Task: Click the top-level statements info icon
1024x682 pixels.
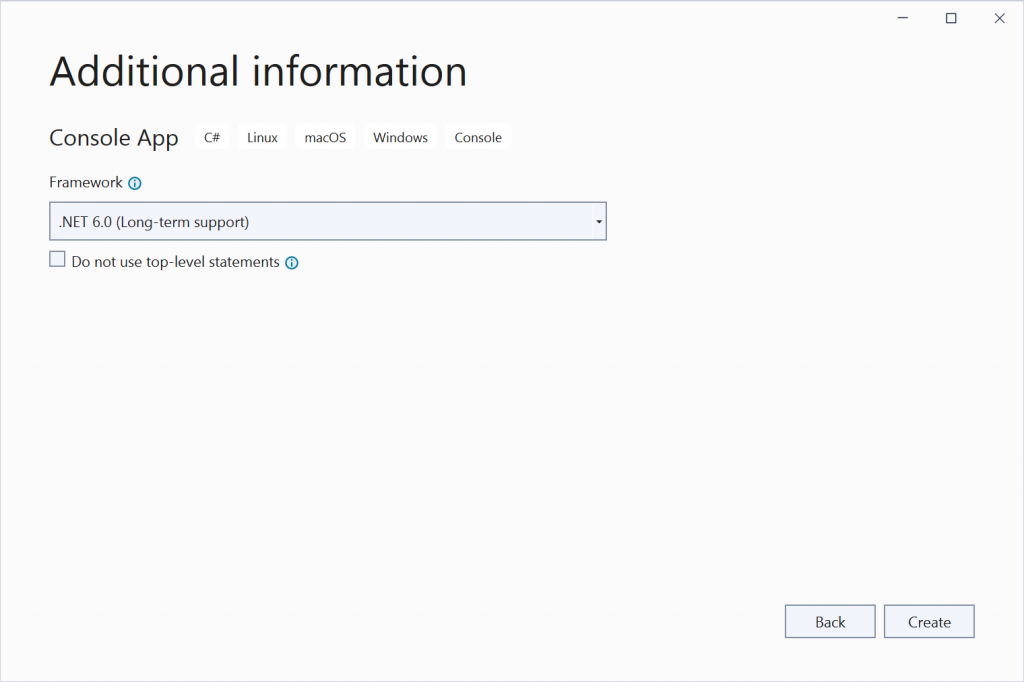Action: 292,263
